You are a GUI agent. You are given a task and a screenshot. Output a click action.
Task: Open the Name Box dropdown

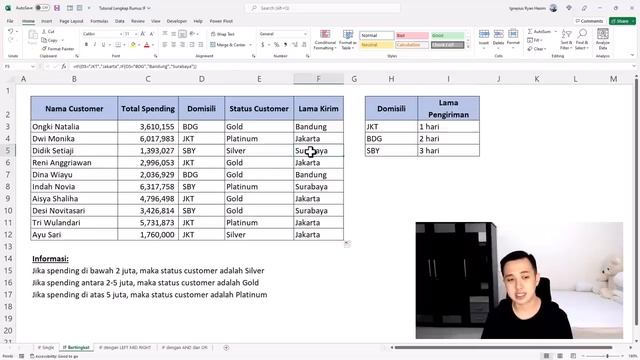click(33, 66)
